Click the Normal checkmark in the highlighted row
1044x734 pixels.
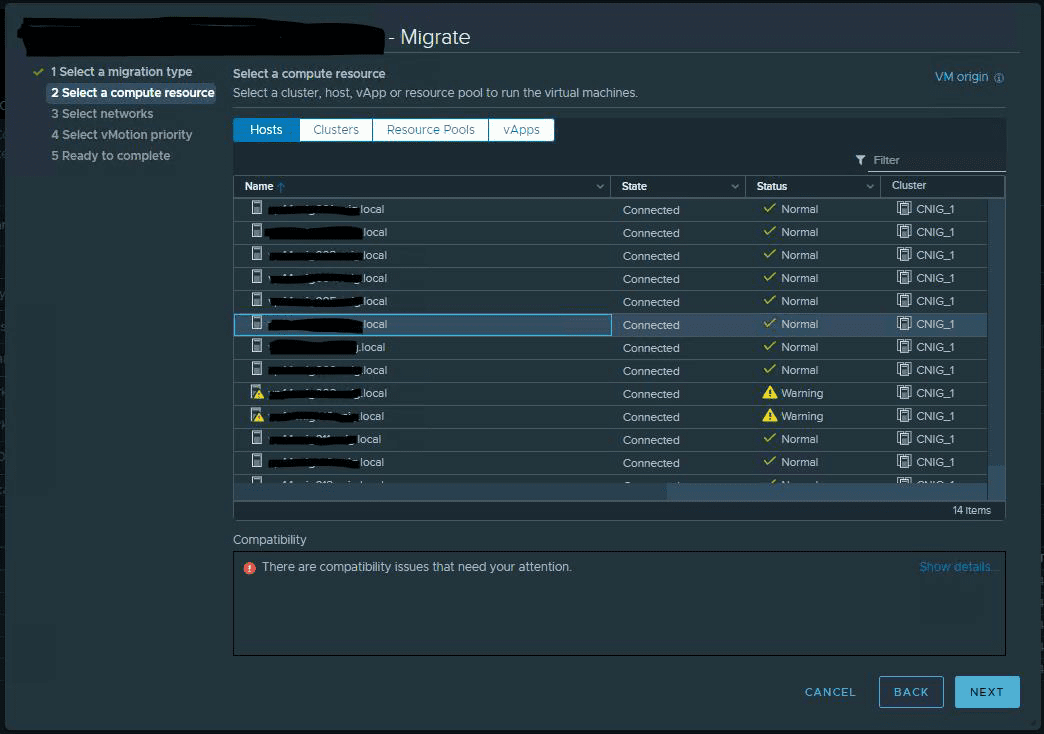pyautogui.click(x=770, y=323)
